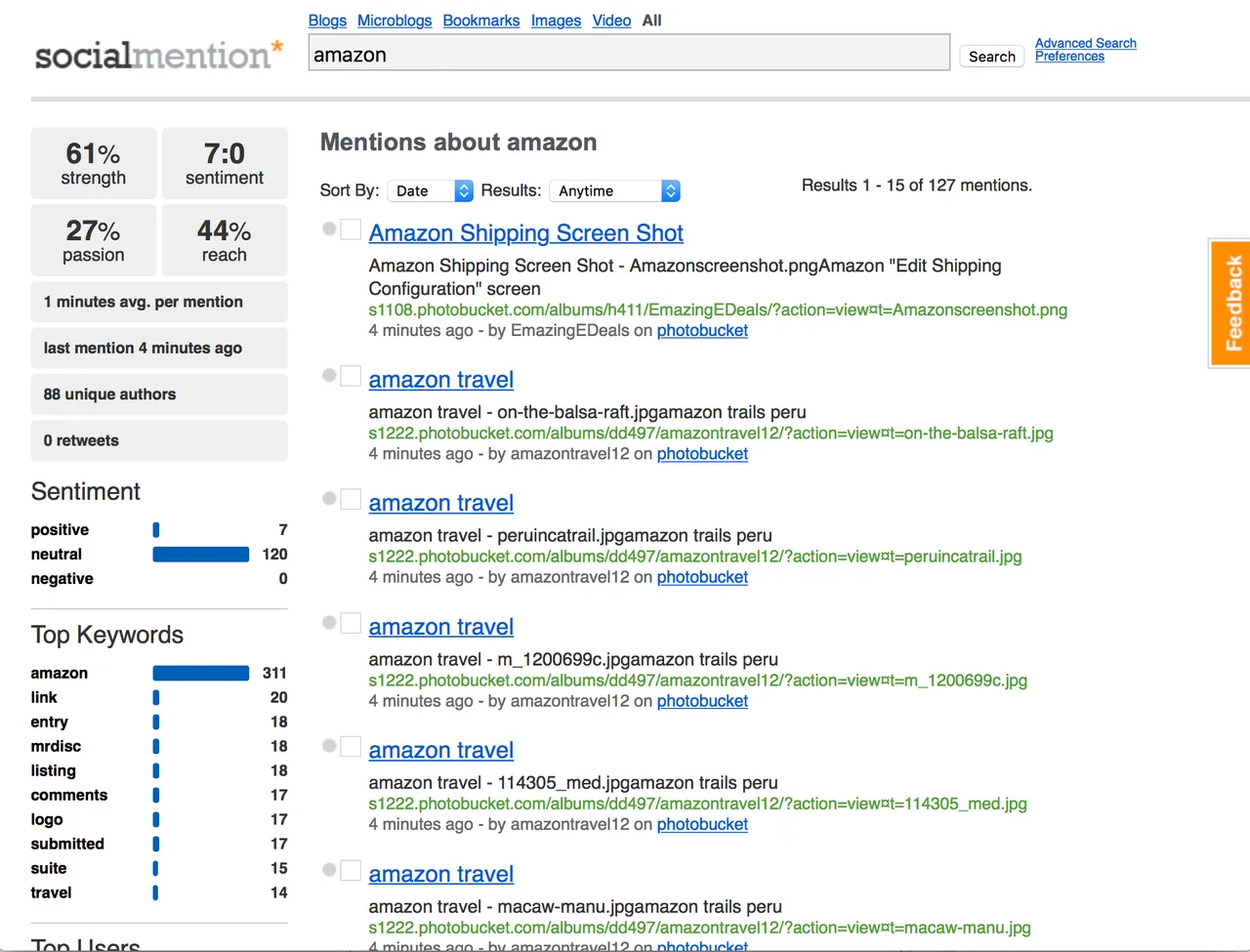Viewport: 1250px width, 952px height.
Task: Click 1 minutes avg. per mention stat
Action: click(x=159, y=302)
